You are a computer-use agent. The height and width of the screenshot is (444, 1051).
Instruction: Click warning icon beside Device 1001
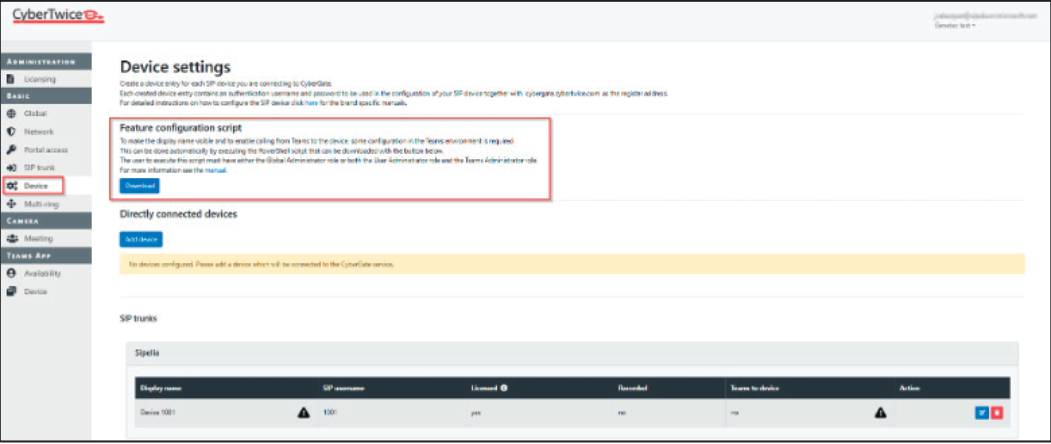(x=304, y=413)
